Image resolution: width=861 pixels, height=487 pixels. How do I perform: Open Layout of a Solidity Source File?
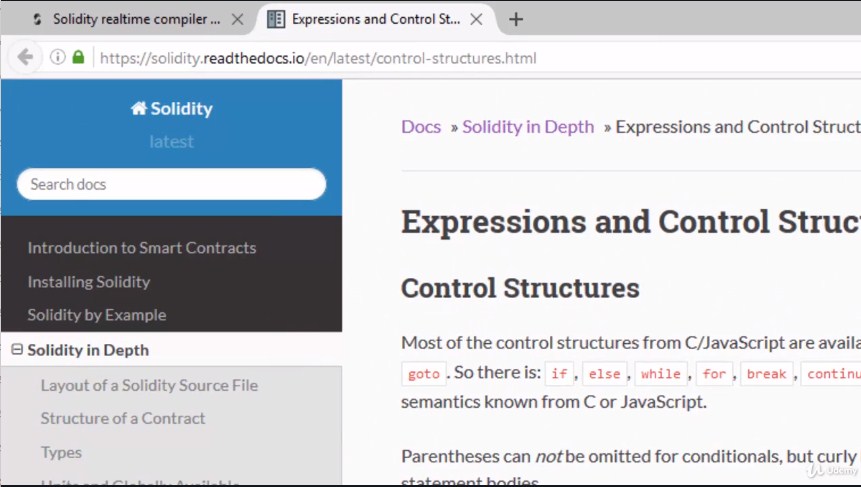[149, 385]
